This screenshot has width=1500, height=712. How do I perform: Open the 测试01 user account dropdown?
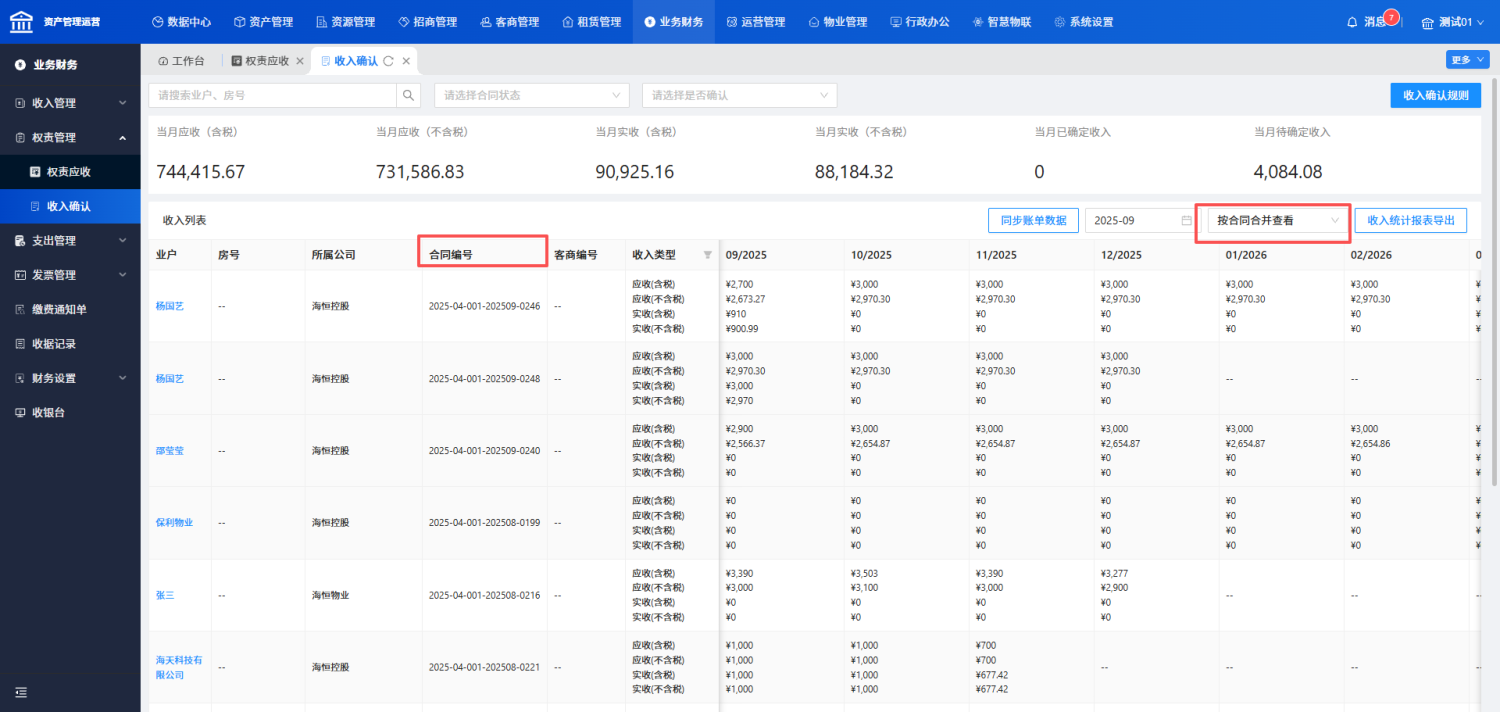tap(1454, 22)
